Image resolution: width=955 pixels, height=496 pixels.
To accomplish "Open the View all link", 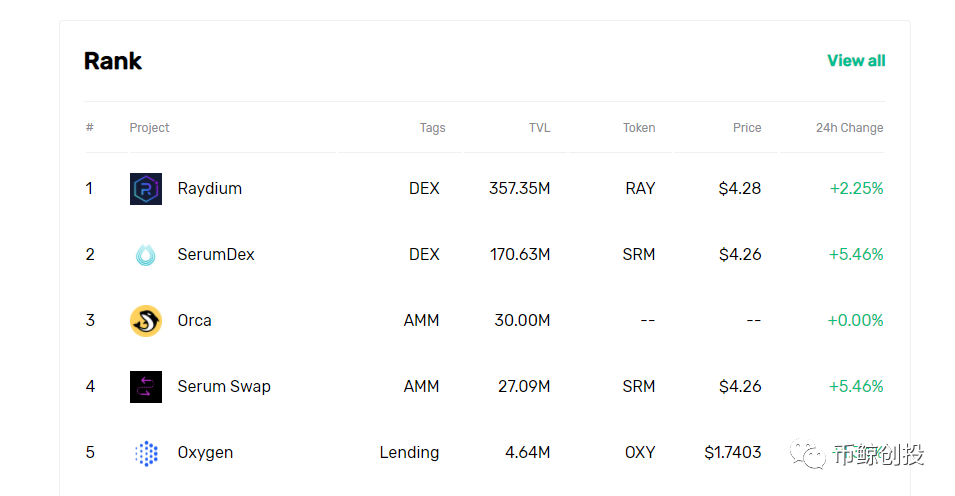I will (856, 61).
